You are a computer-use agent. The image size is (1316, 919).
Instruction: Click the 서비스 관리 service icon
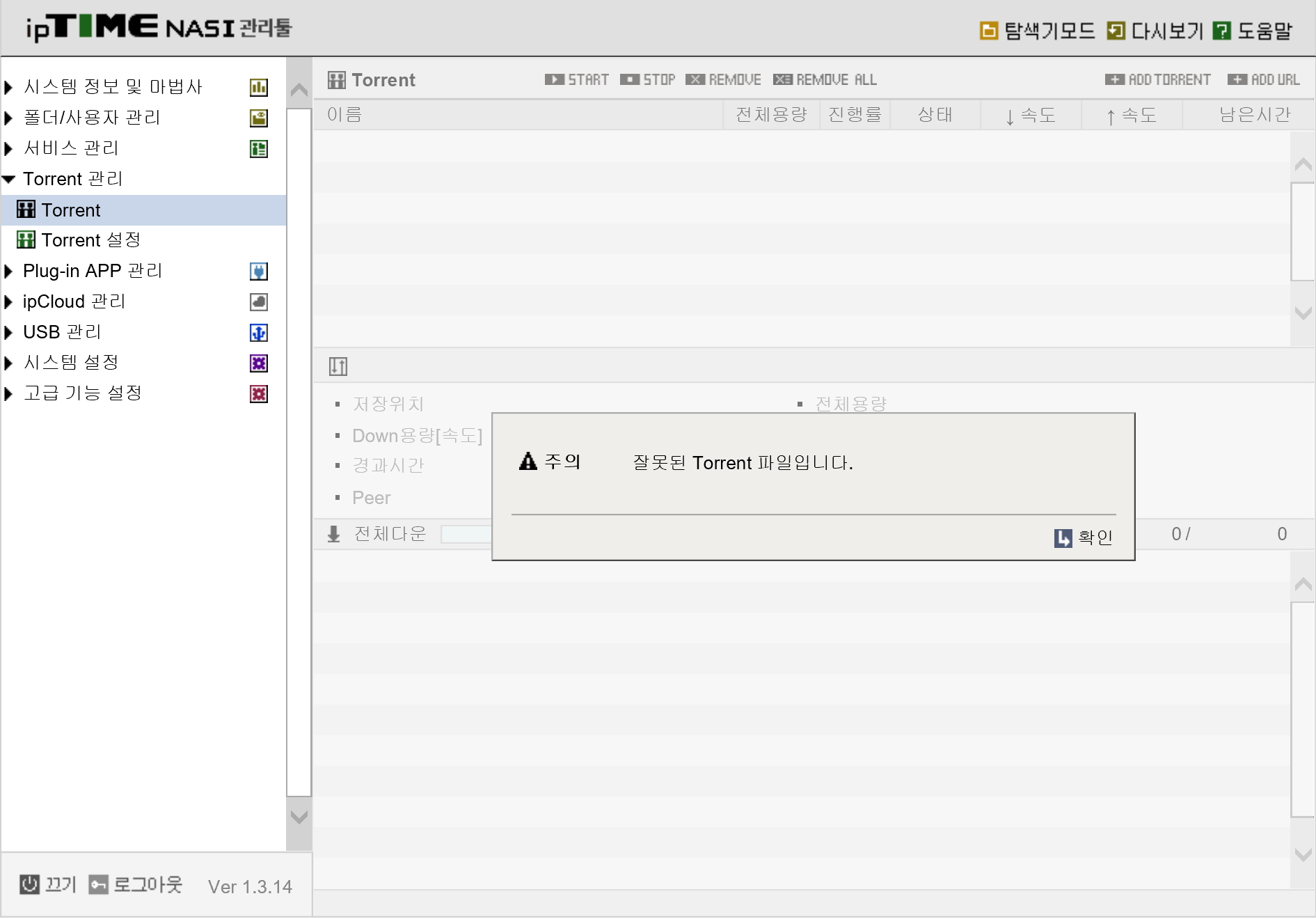coord(258,148)
